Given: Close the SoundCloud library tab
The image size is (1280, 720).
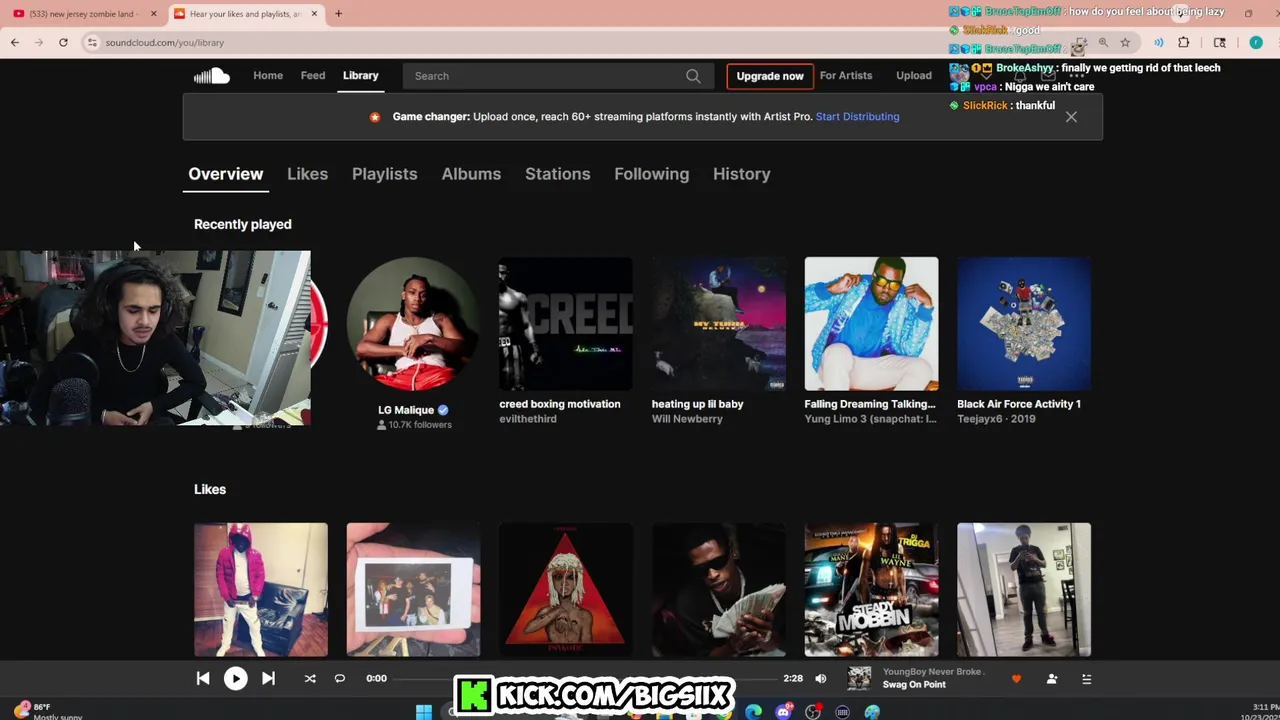Looking at the screenshot, I should click(x=314, y=14).
